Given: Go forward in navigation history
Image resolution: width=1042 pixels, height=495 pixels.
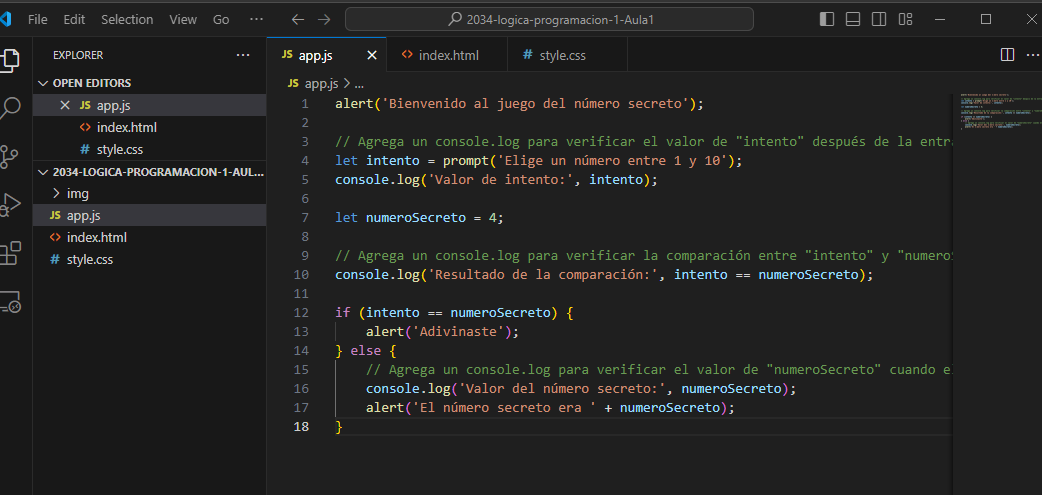Looking at the screenshot, I should [x=324, y=19].
